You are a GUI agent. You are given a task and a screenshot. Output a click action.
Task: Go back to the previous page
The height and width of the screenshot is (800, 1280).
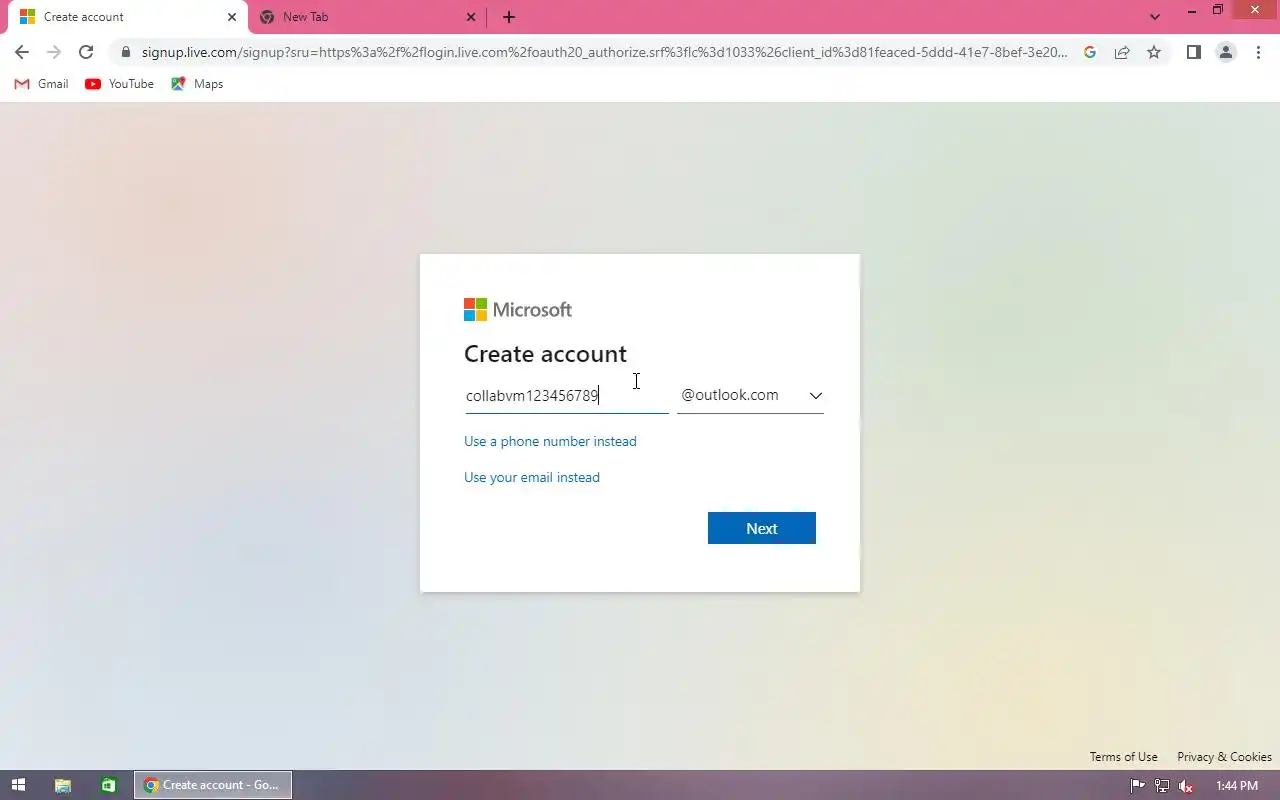tap(22, 52)
